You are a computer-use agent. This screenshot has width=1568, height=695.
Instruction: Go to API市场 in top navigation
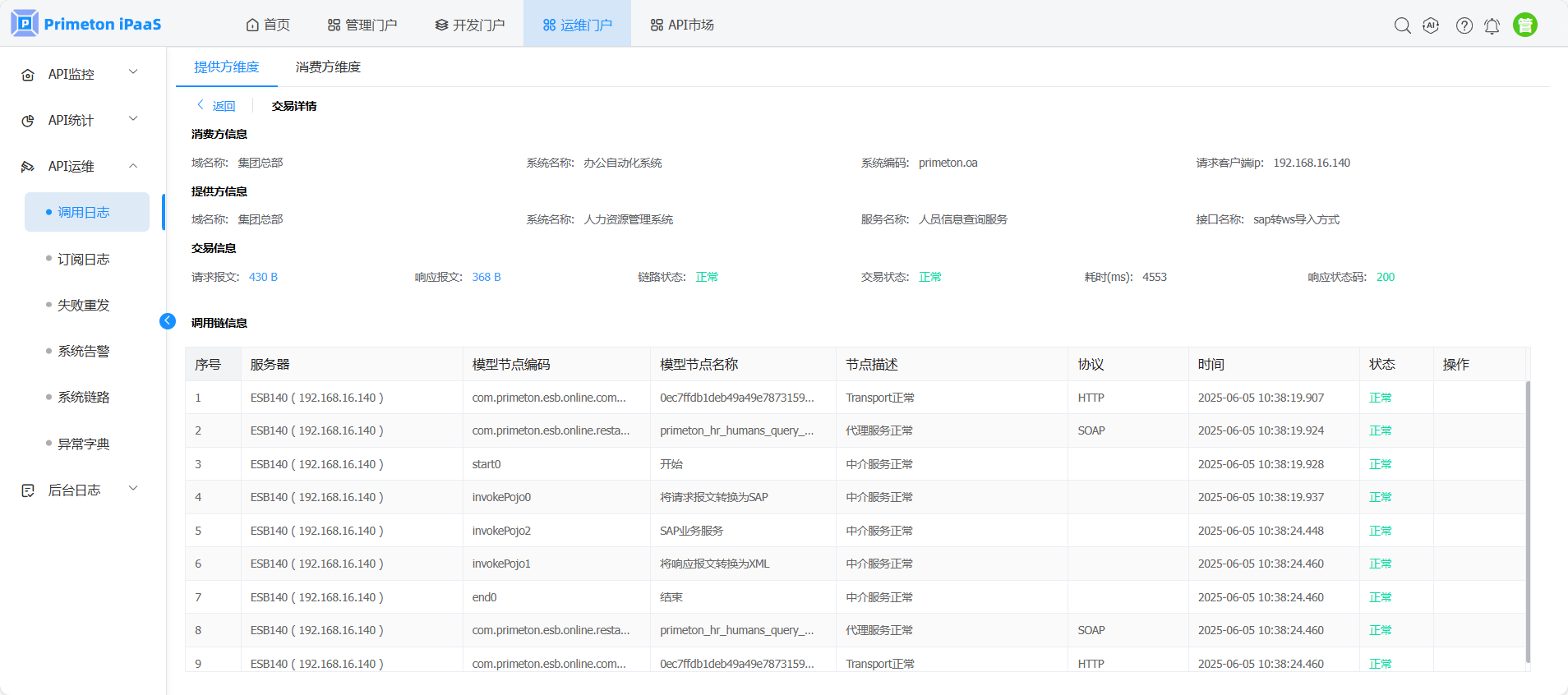pos(682,25)
